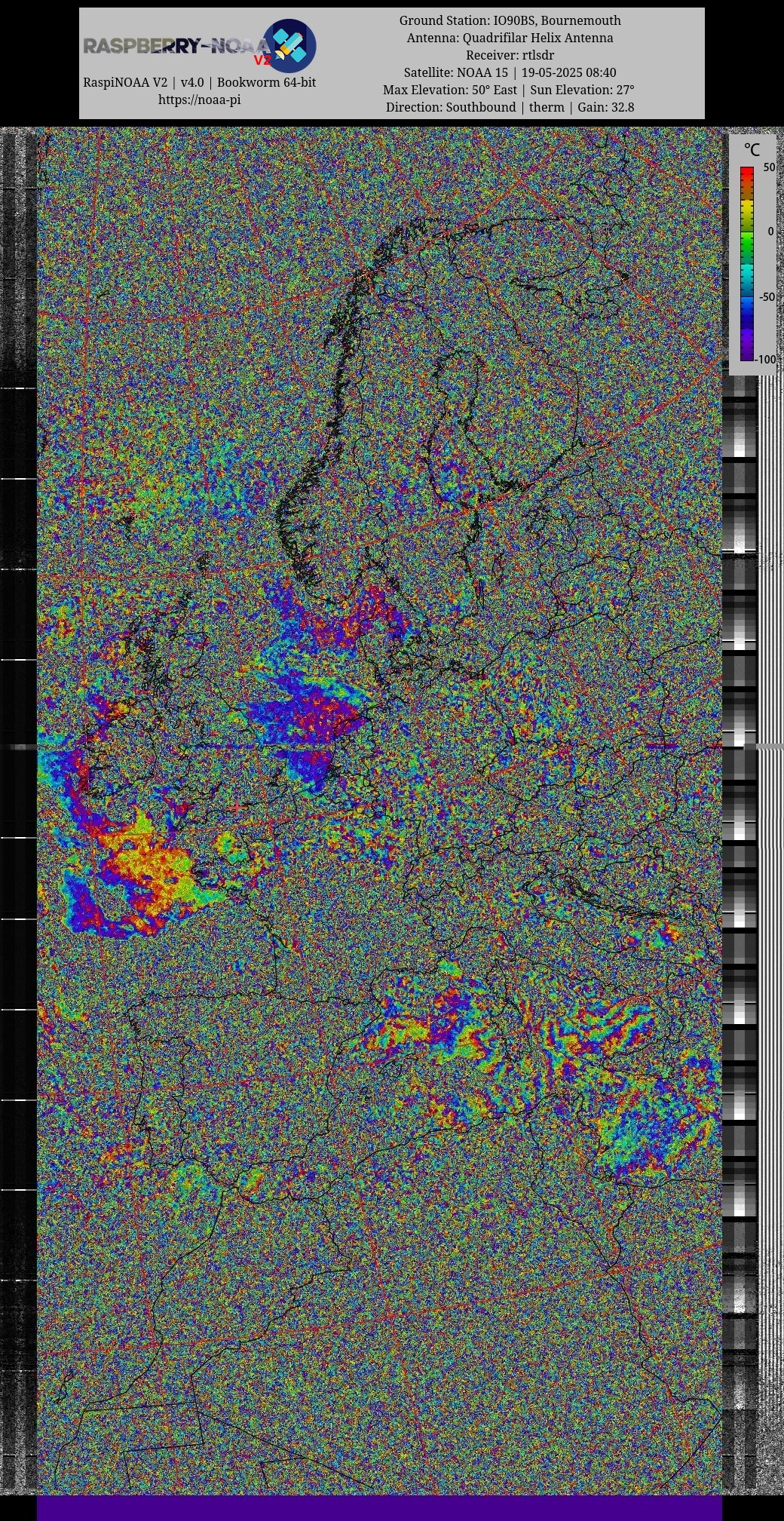Click the -100 value on temperature legend
784x1521 pixels.
[x=766, y=360]
